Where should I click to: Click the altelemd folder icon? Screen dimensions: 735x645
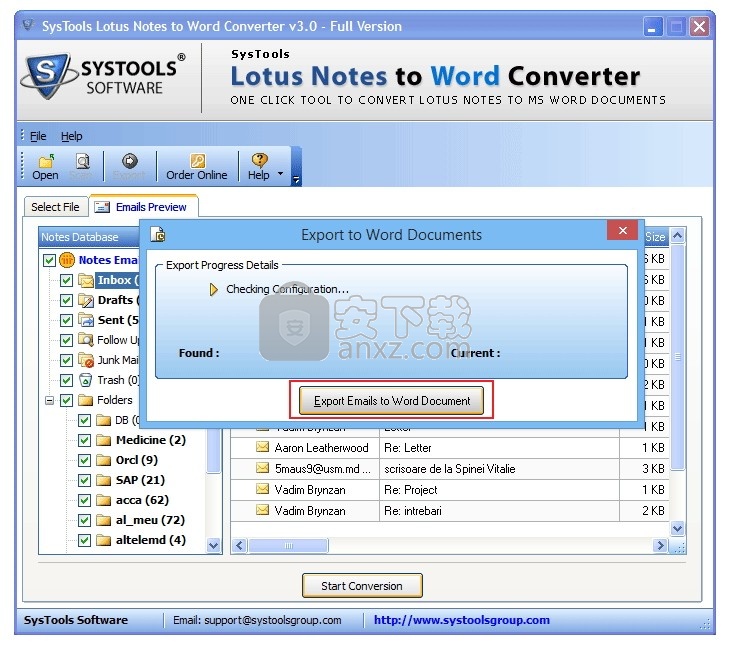coord(103,540)
